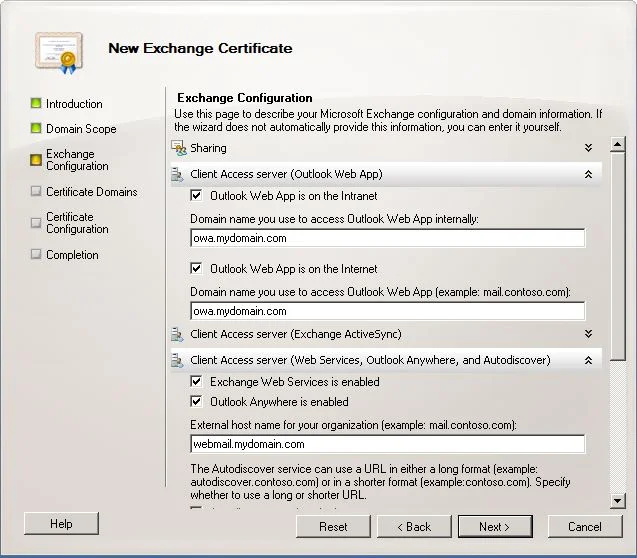Click the Web Services/Autodiscover server icon
This screenshot has width=637, height=558.
click(x=177, y=360)
